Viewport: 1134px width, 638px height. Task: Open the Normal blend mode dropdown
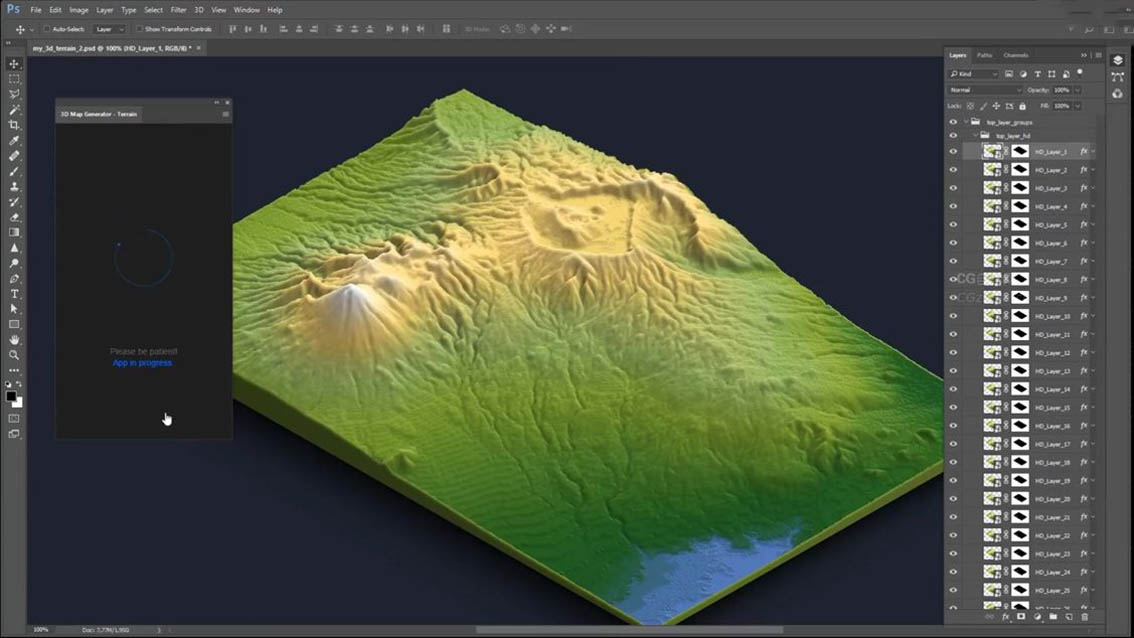point(985,90)
